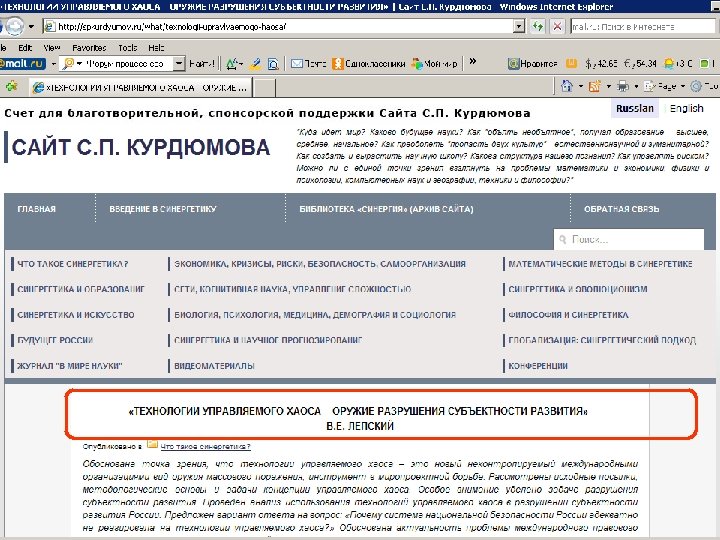Viewport: 720px width, 540px height.
Task: Open Мой мир from the toolbar
Action: click(434, 64)
